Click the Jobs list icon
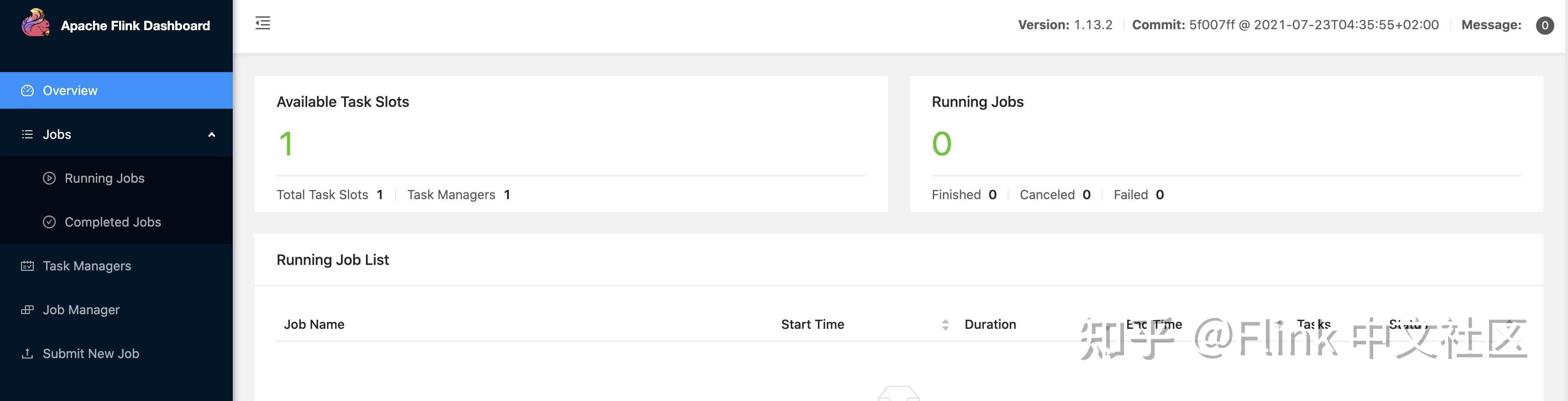The image size is (1568, 401). coord(27,135)
